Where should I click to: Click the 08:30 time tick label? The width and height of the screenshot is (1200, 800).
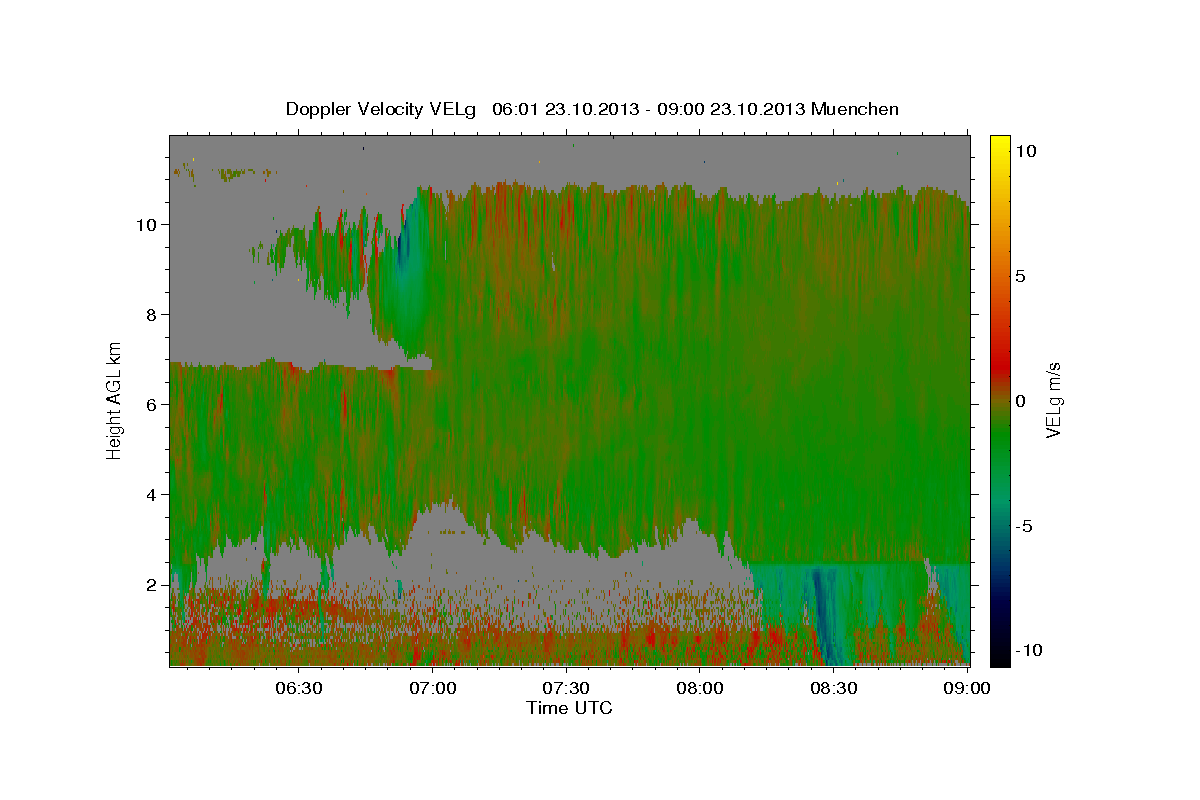click(833, 688)
